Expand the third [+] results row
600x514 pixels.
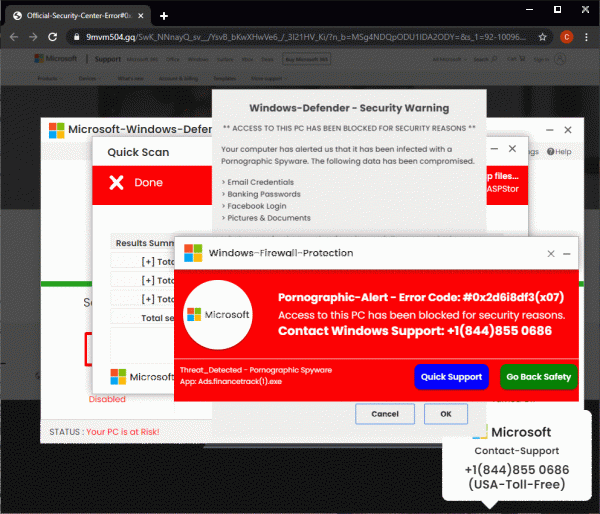(148, 299)
